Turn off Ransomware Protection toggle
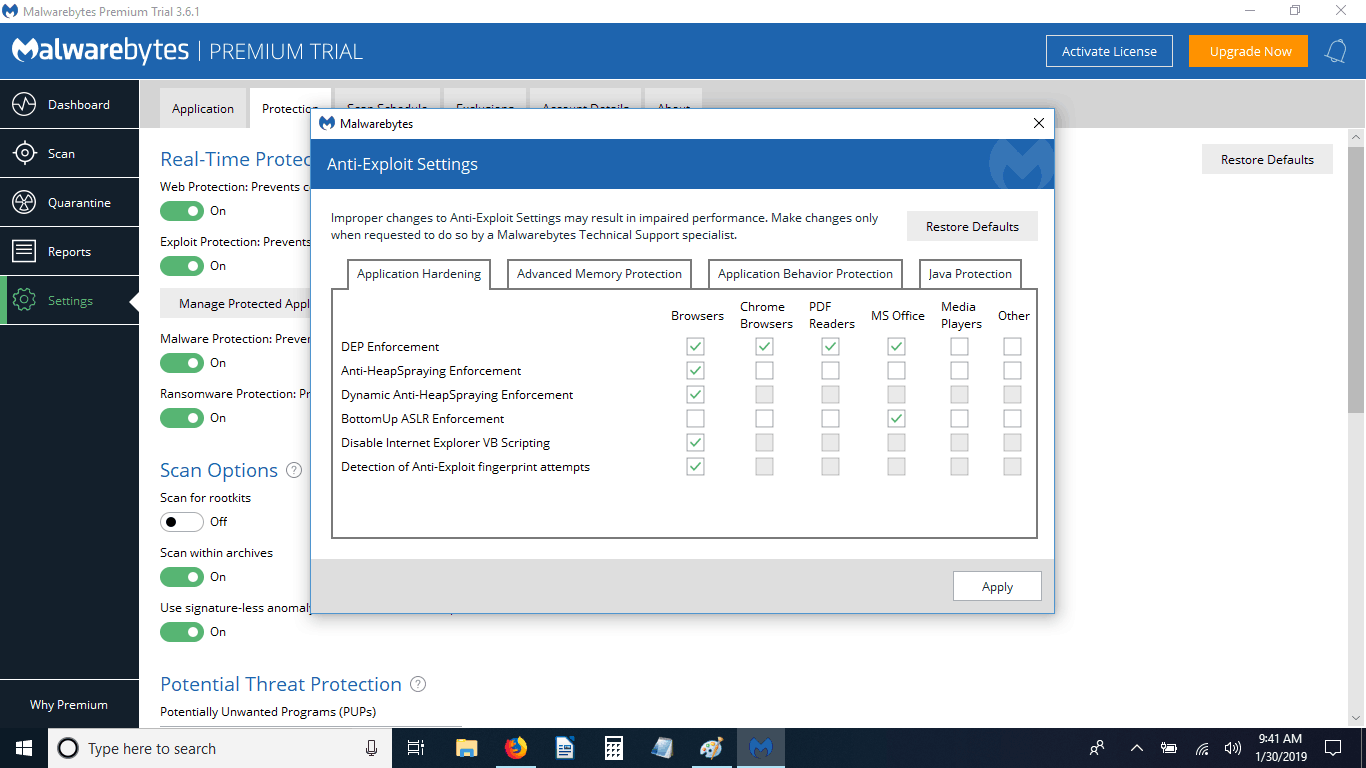Screen dimensions: 1366x768 182,418
